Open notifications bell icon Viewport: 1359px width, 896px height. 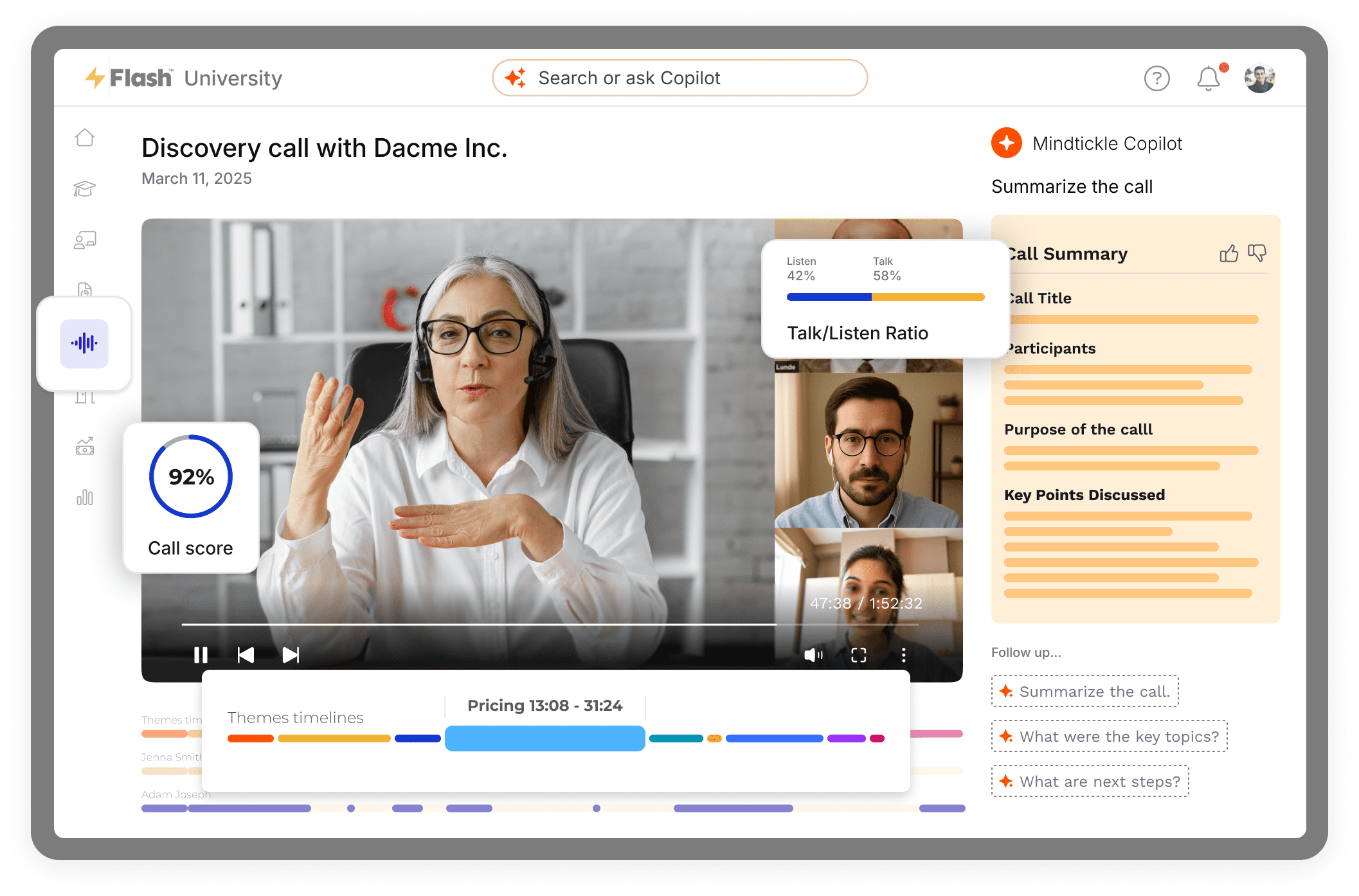pyautogui.click(x=1208, y=78)
